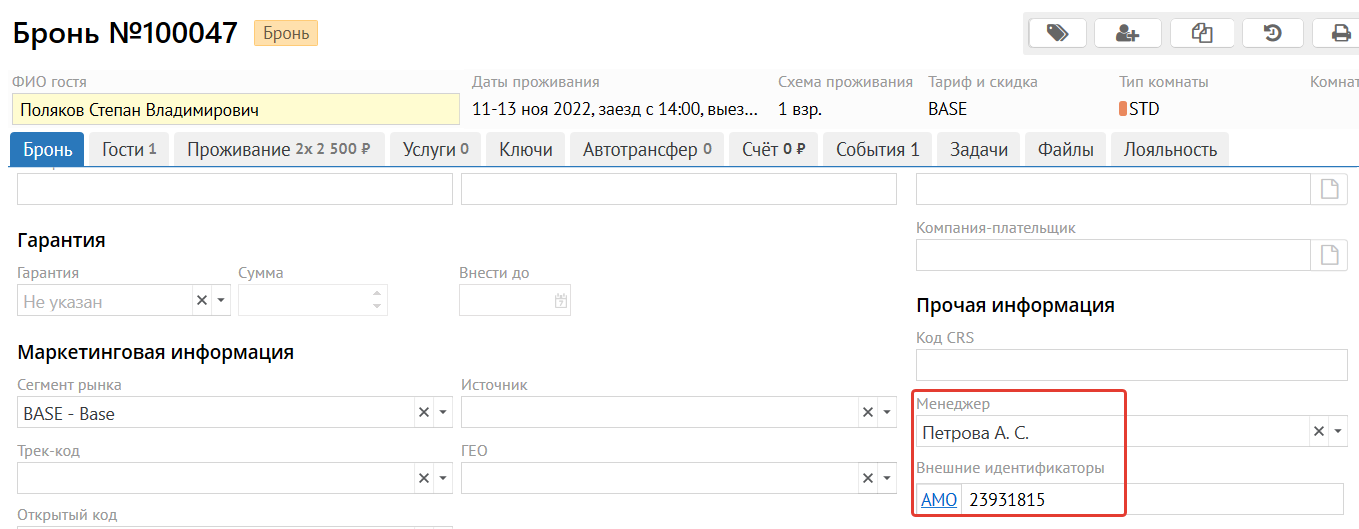Follow the AMO external identifier link
This screenshot has width=1359, height=529.
click(x=939, y=499)
